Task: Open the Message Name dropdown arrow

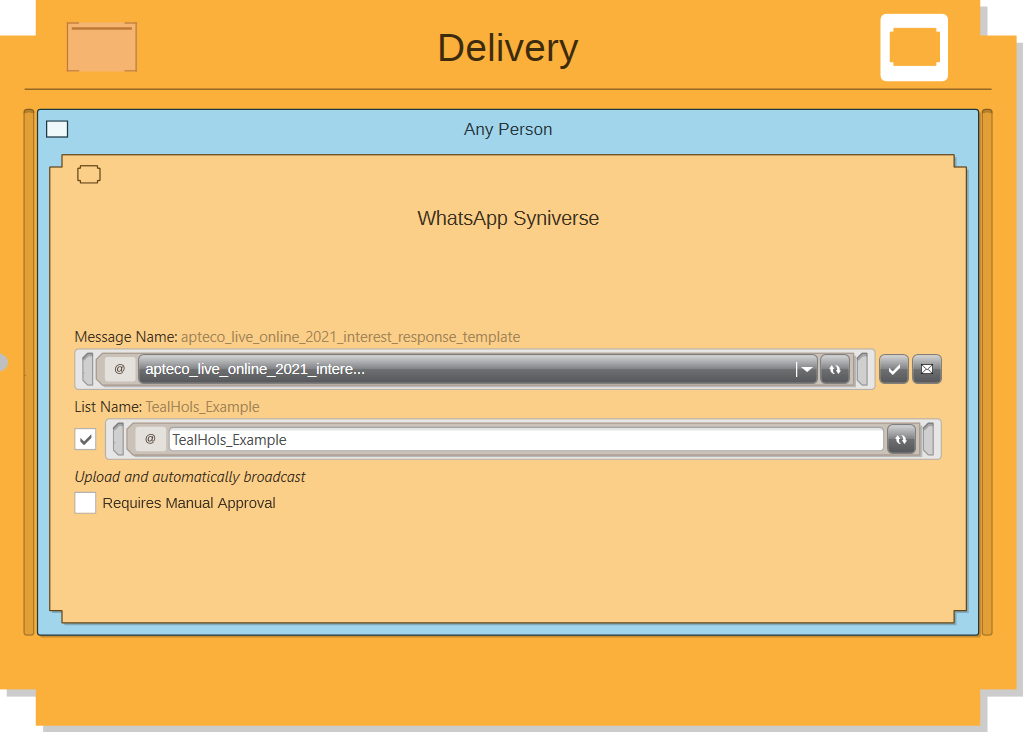Action: click(x=806, y=369)
